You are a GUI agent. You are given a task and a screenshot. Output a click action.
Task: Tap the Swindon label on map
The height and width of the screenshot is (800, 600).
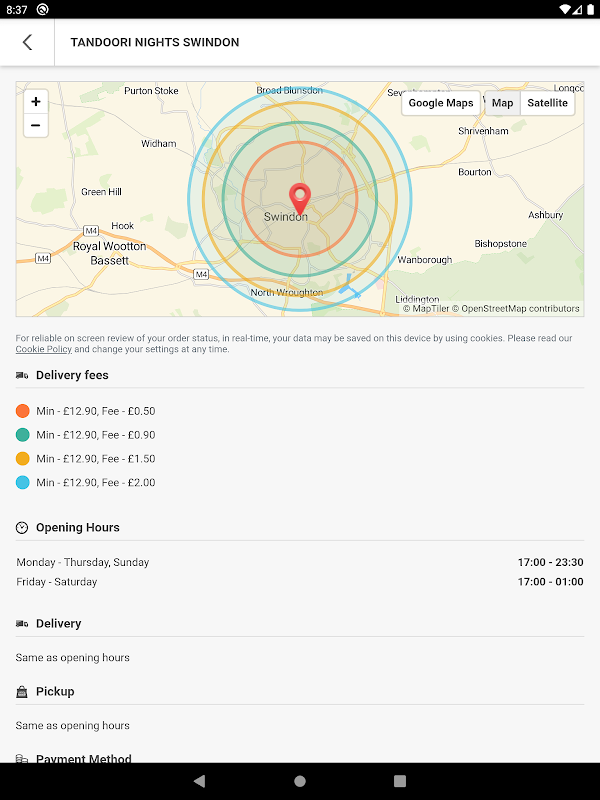pos(286,217)
